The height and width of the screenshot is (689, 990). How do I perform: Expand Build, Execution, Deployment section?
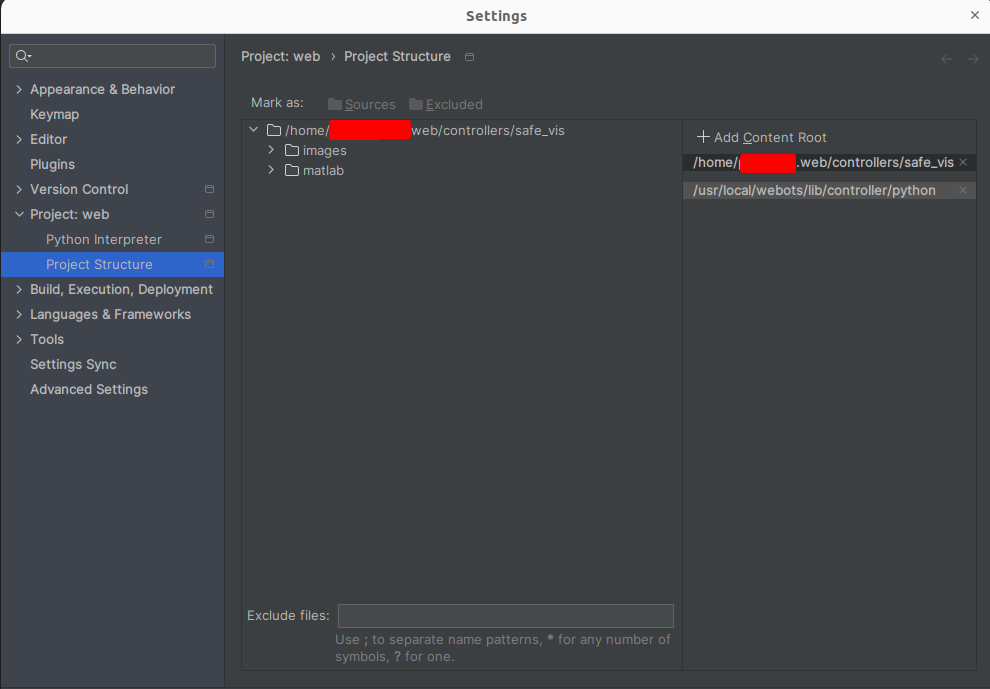point(19,289)
